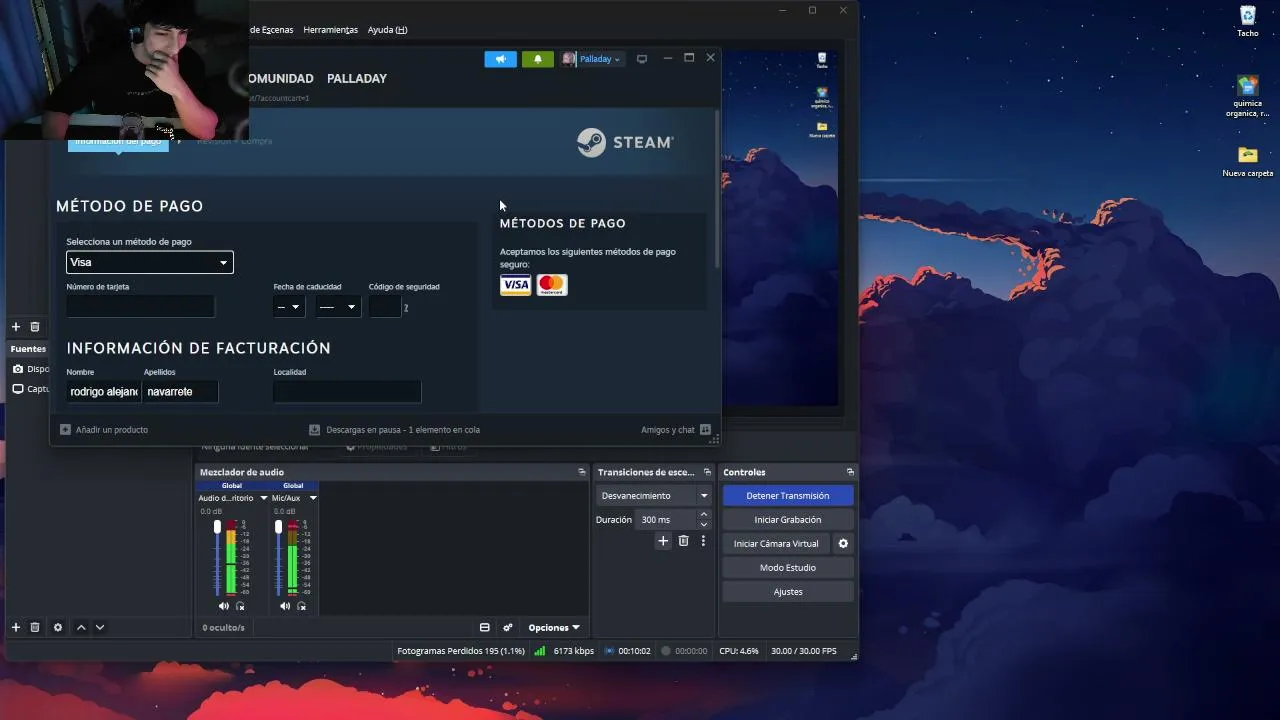Open the Visa payment method dropdown
1280x720 pixels.
click(x=150, y=262)
